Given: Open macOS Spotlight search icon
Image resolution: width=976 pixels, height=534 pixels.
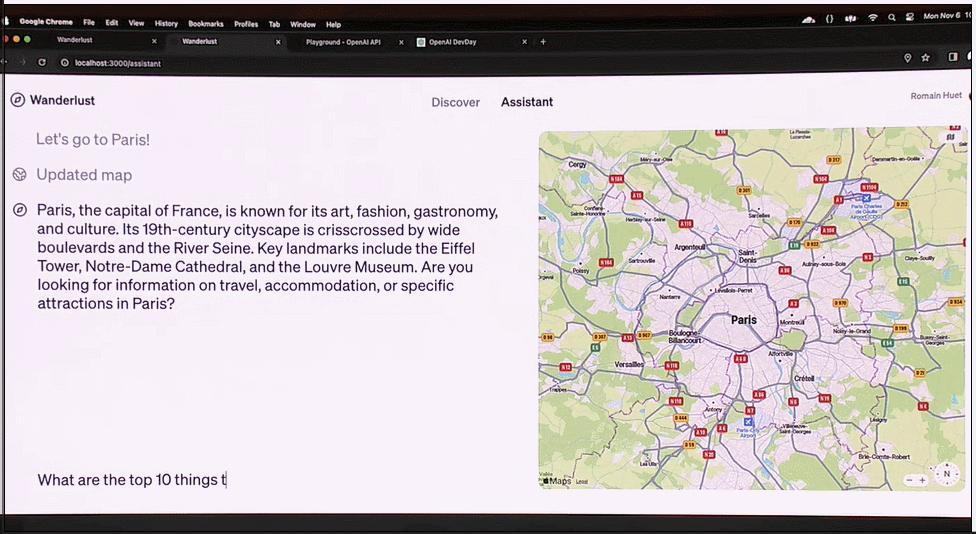Looking at the screenshot, I should tap(891, 17).
